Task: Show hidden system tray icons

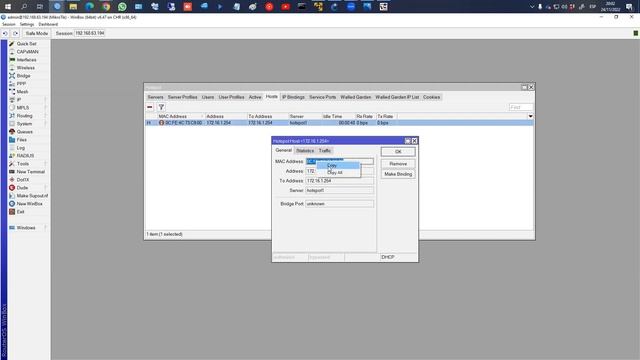Action: pyautogui.click(x=532, y=7)
